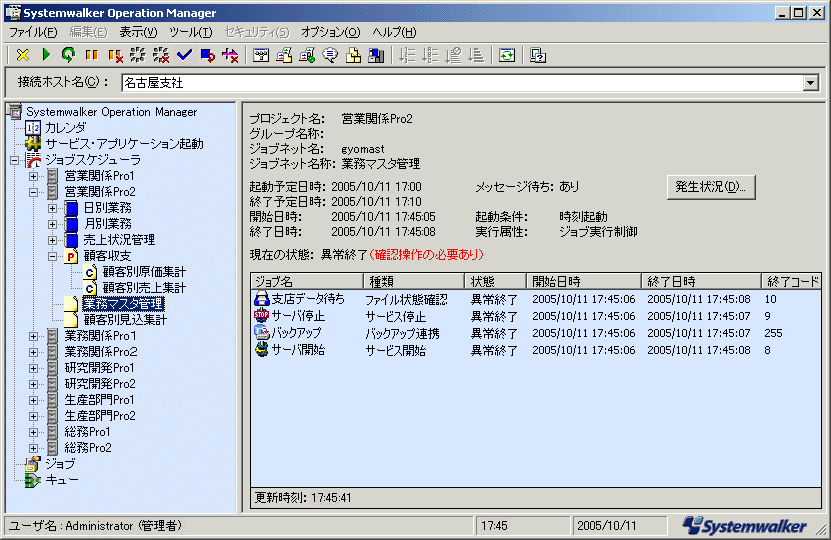Click the green circular restart arrow icon
Image resolution: width=831 pixels, height=540 pixels.
coord(68,55)
